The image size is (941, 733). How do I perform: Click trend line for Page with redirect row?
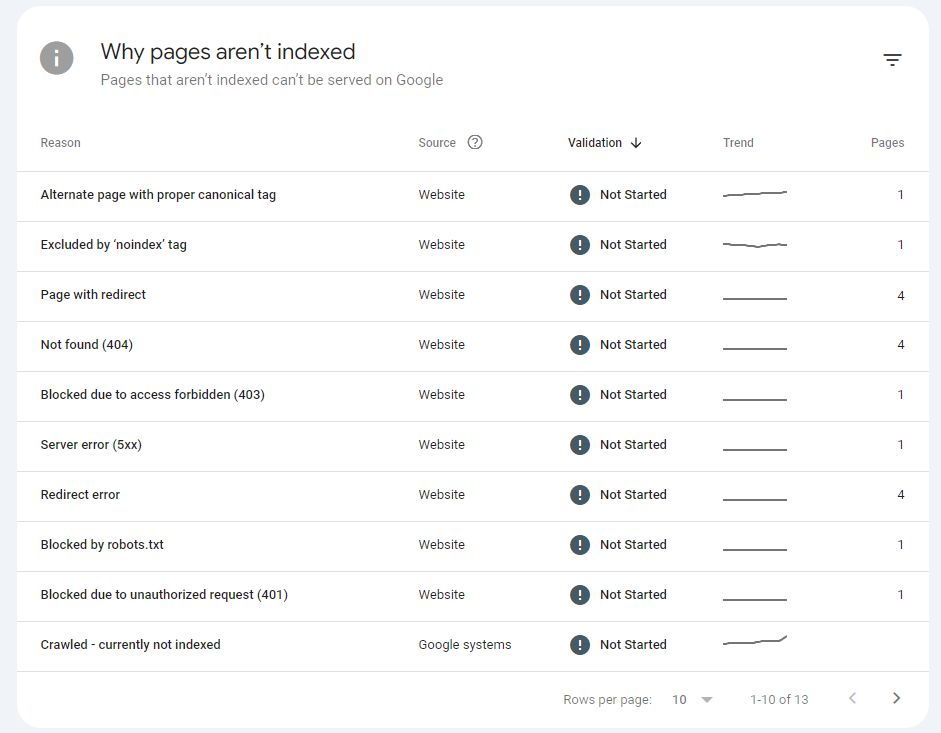coord(755,298)
